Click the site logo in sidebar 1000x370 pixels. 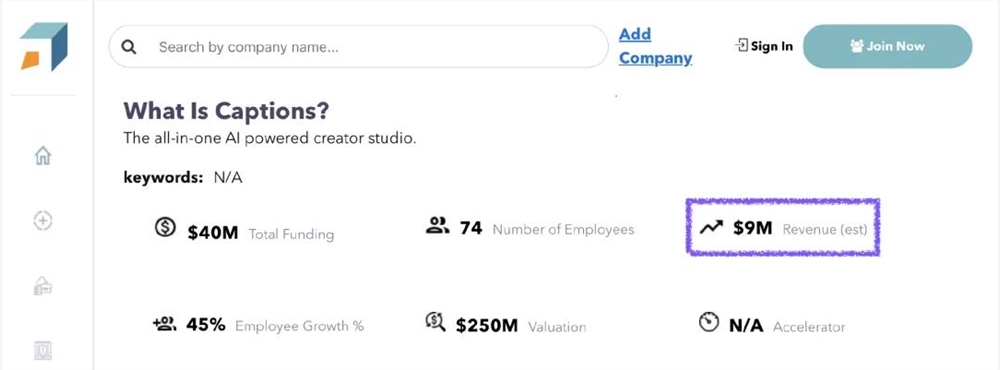tap(43, 47)
